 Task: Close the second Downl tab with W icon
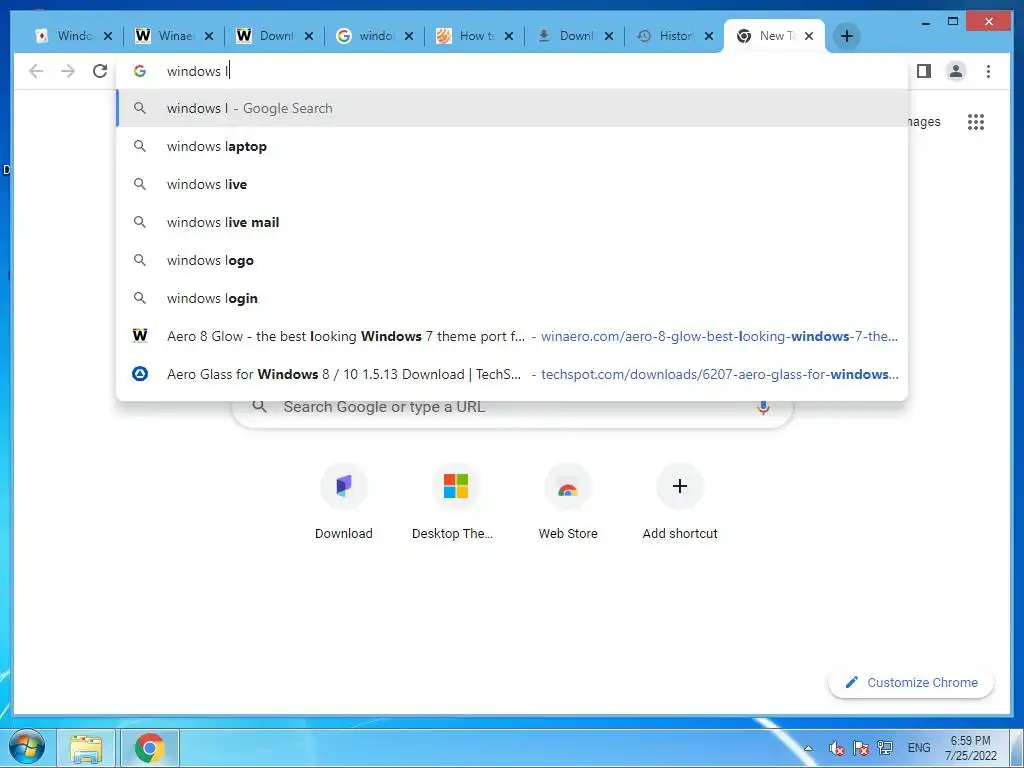[x=309, y=36]
